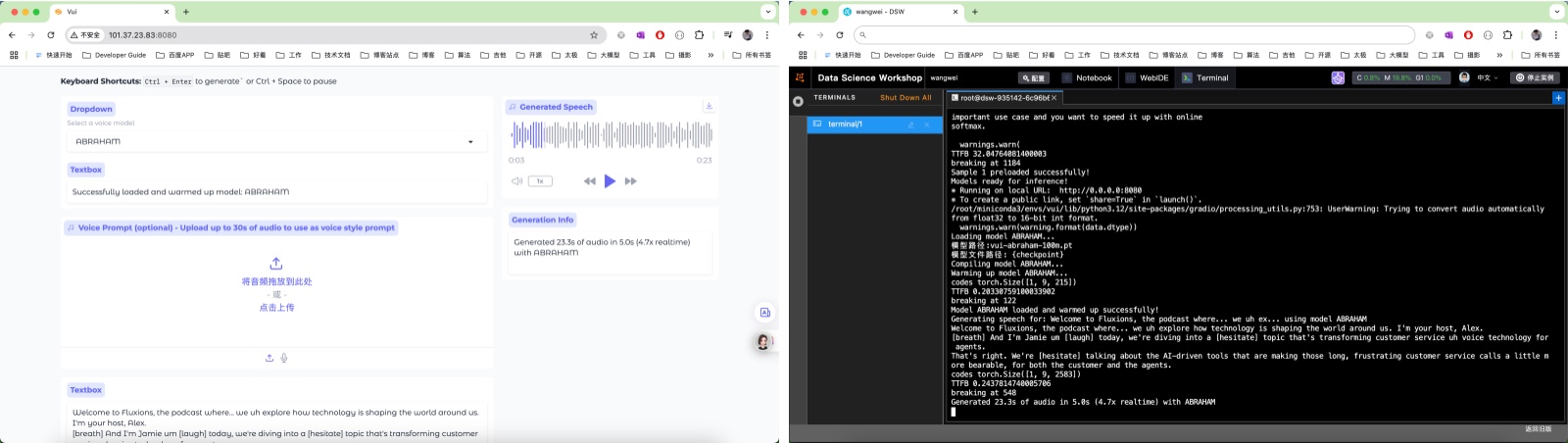Download the generated speech file
This screenshot has height=443, width=1568.
click(709, 106)
